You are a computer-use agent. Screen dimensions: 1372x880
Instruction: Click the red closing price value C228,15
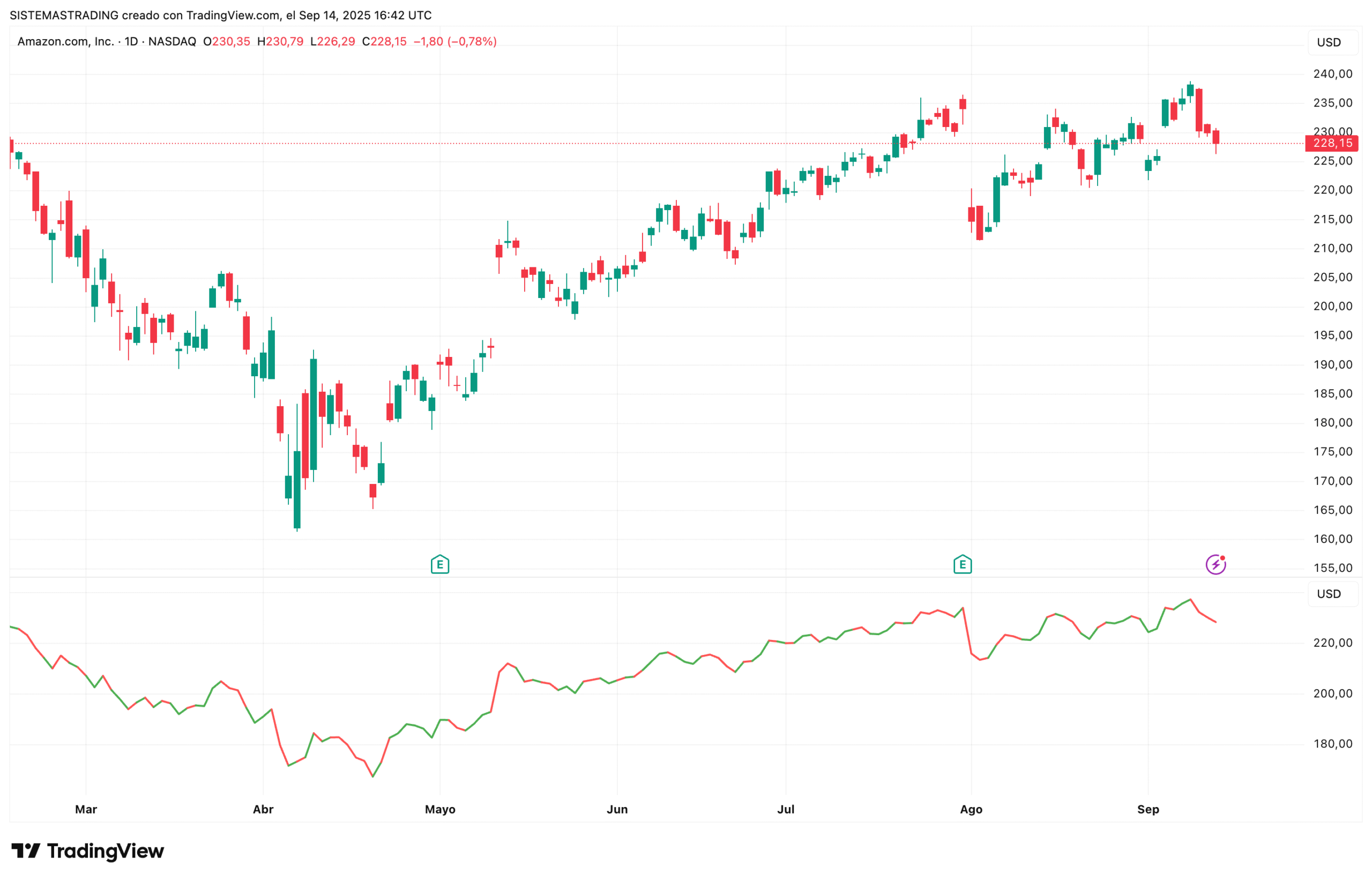(385, 41)
